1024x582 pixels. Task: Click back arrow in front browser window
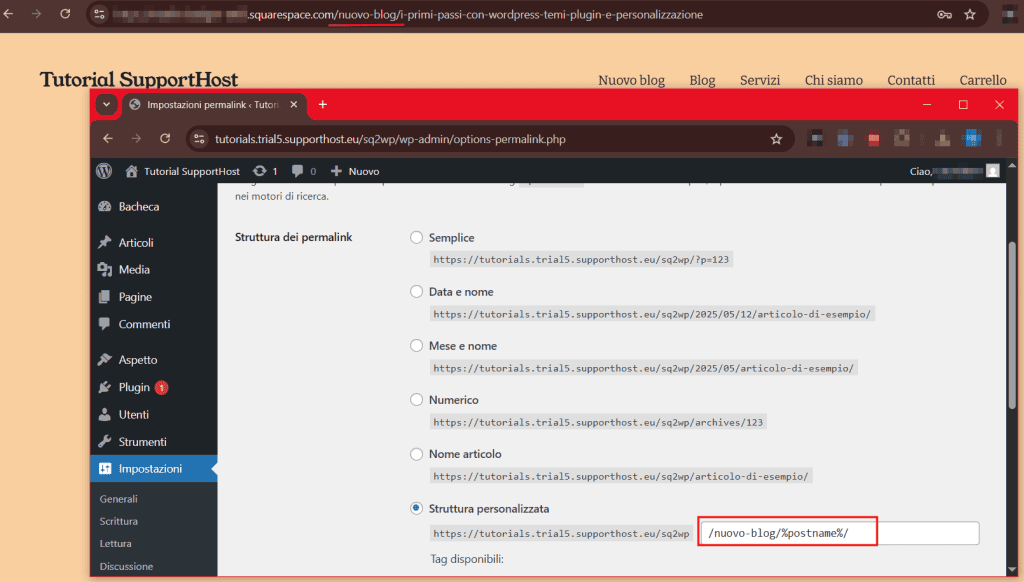108,138
